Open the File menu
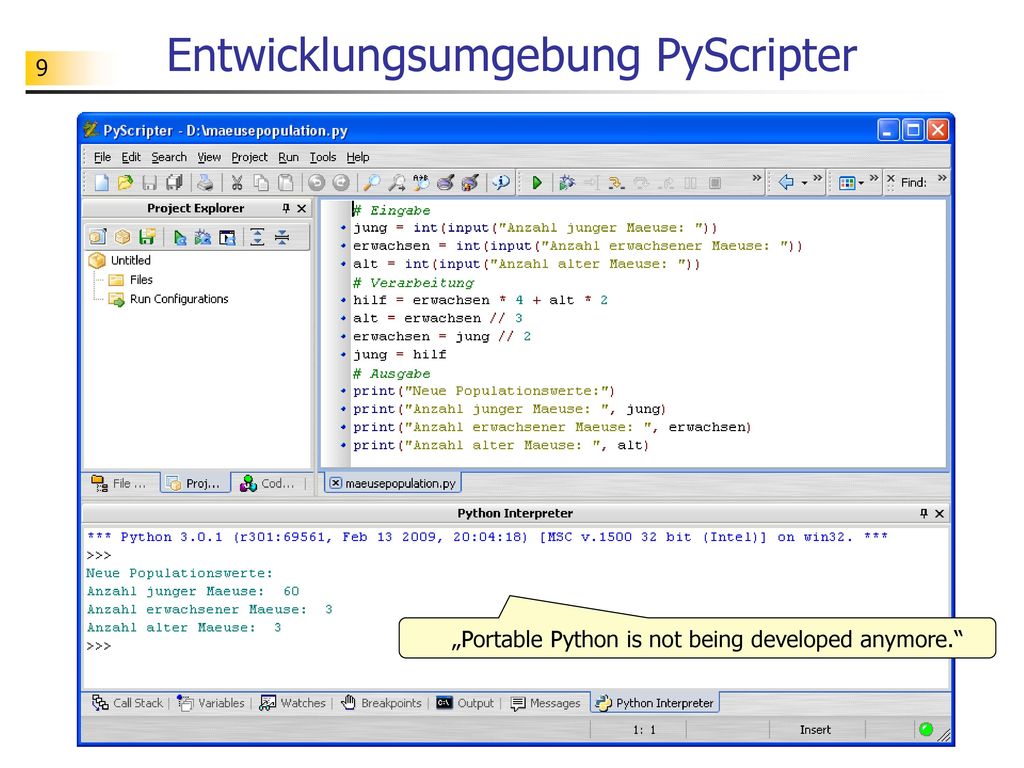The image size is (1024, 768). coord(103,157)
